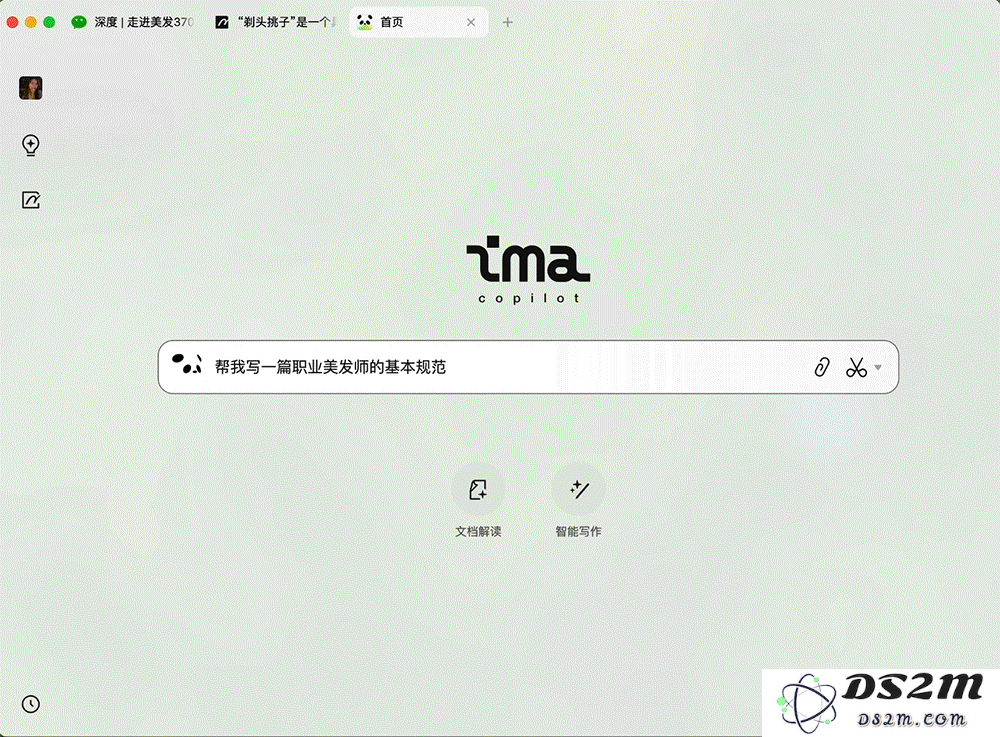Click the ima copilot logo
The width and height of the screenshot is (1000, 737).
[x=528, y=270]
